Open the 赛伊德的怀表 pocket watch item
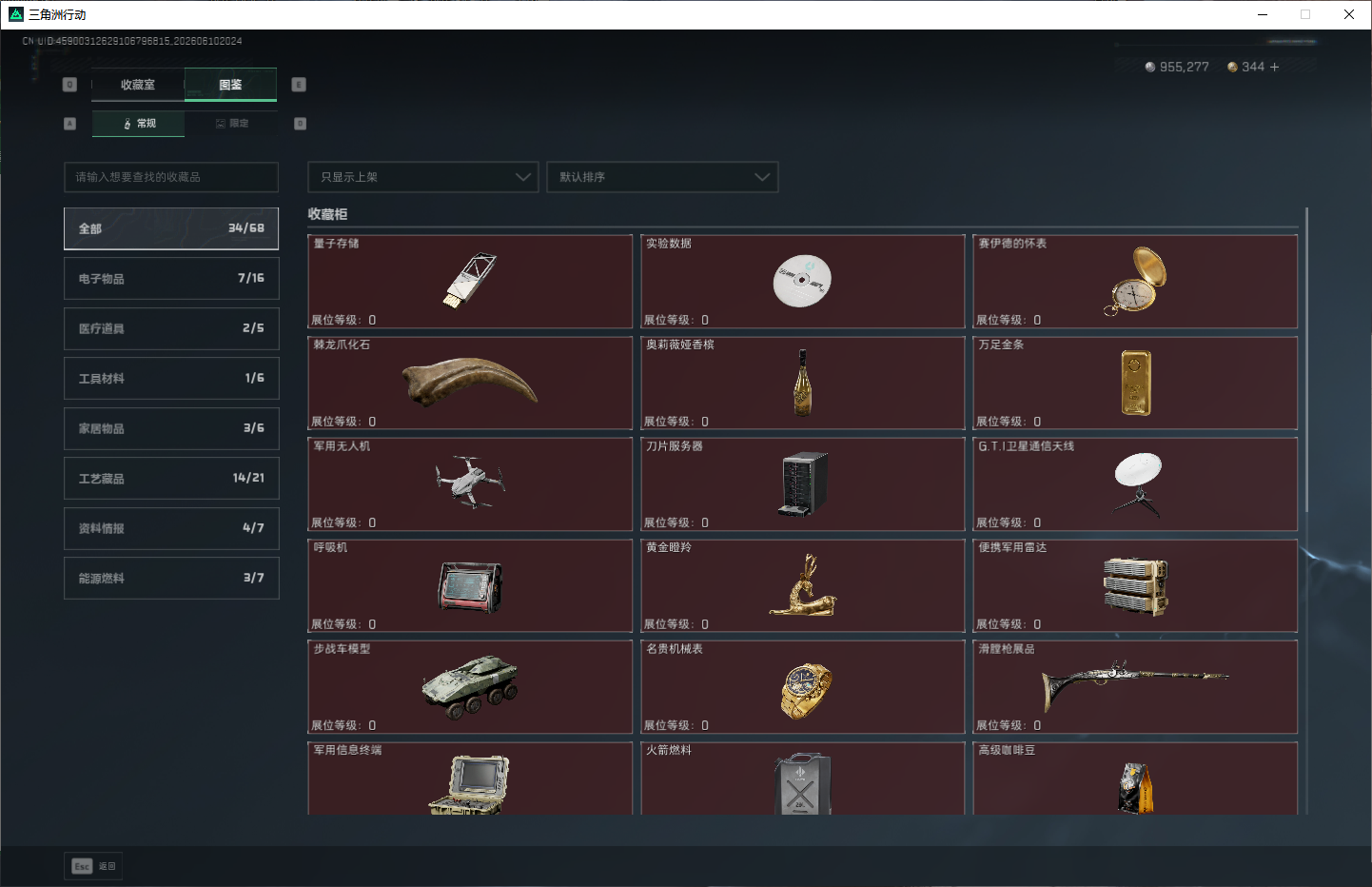 (1135, 281)
